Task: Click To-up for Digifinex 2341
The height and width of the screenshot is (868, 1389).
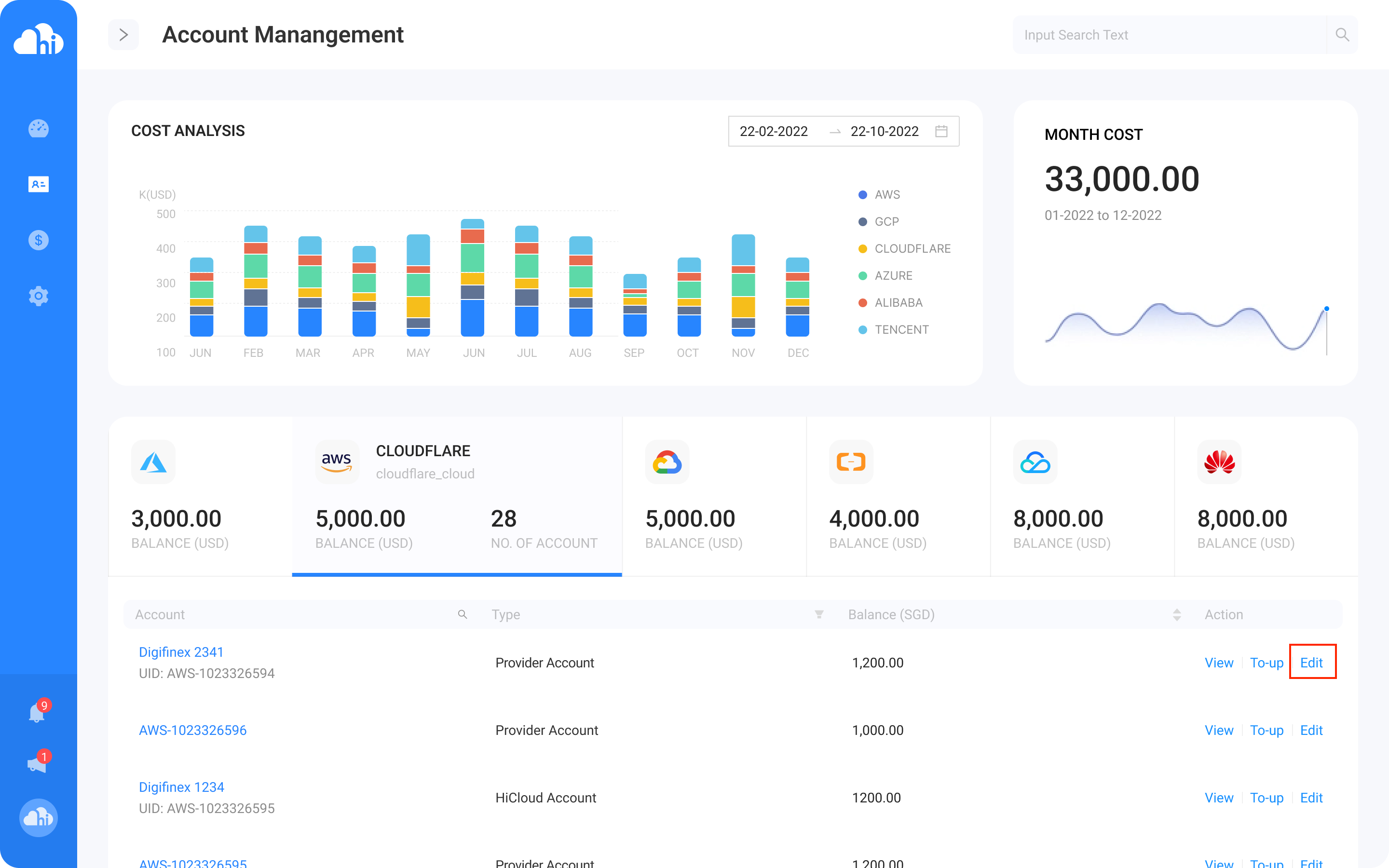Action: 1266,663
